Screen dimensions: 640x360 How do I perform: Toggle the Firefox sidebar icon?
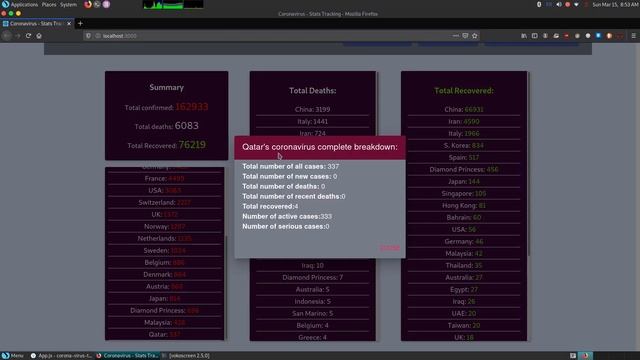click(534, 36)
